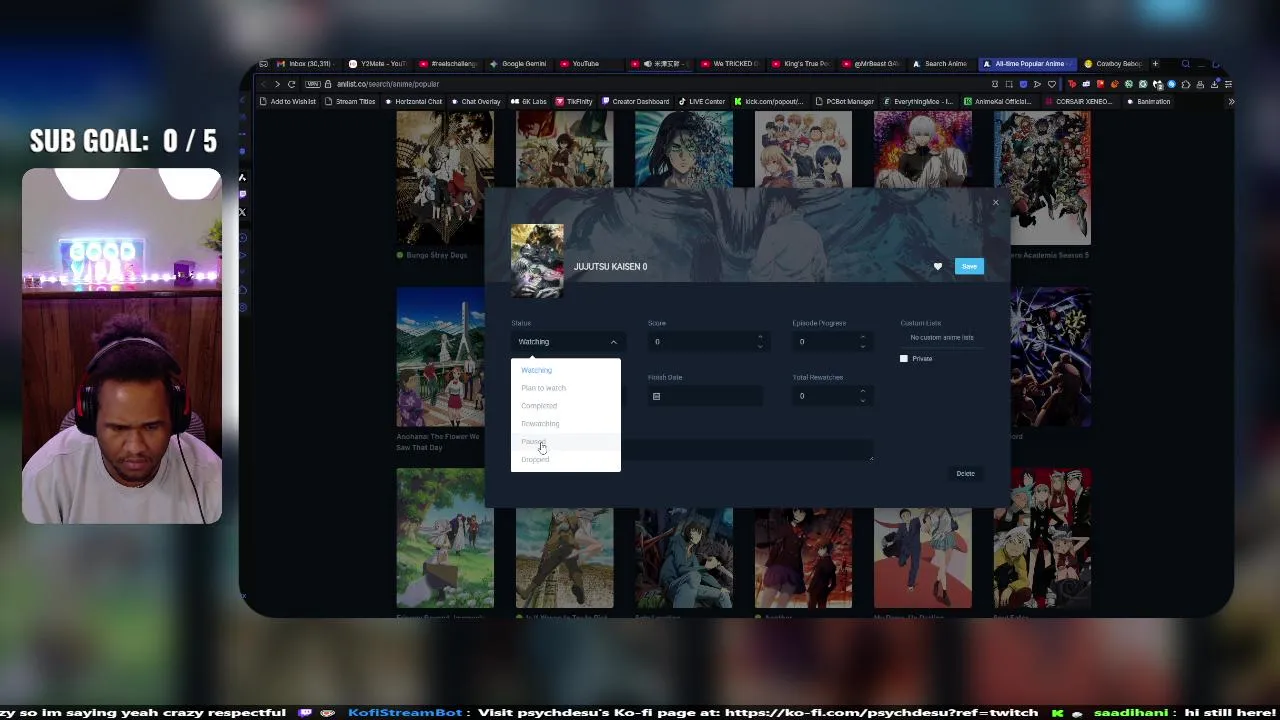
Task: Open the CORSAIR XENEON bookmark
Action: tap(1079, 102)
